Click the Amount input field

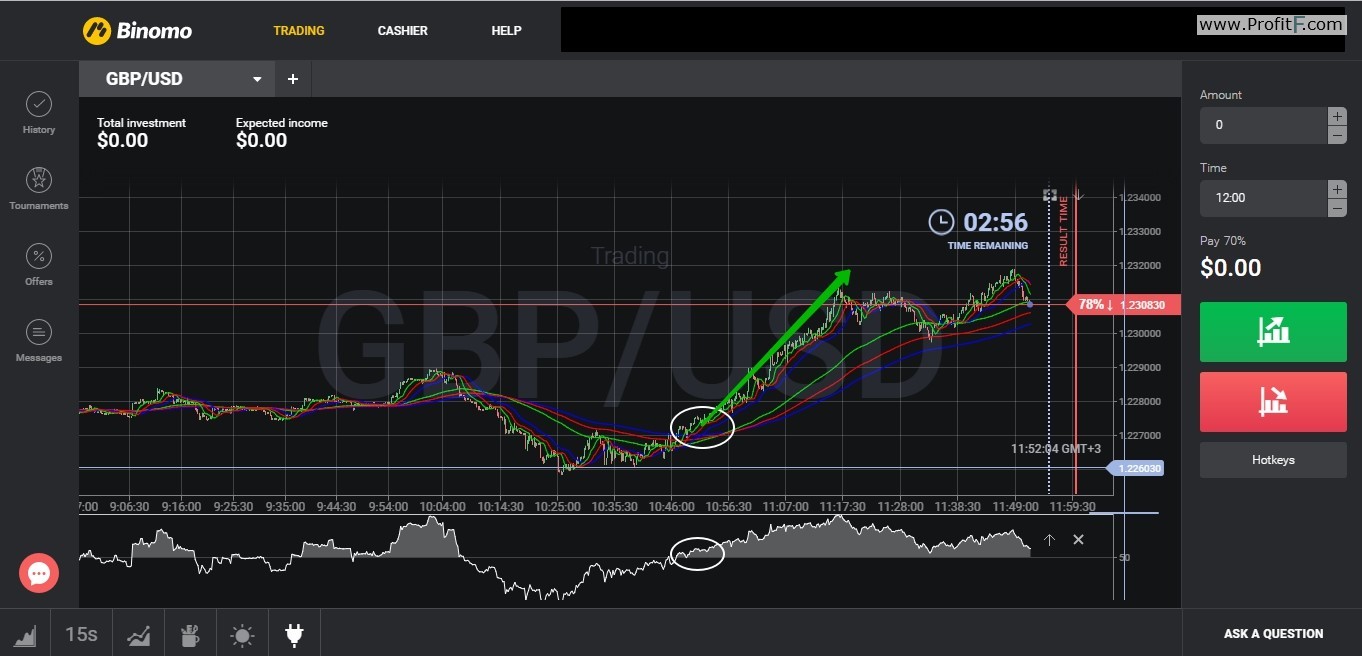click(x=1264, y=125)
